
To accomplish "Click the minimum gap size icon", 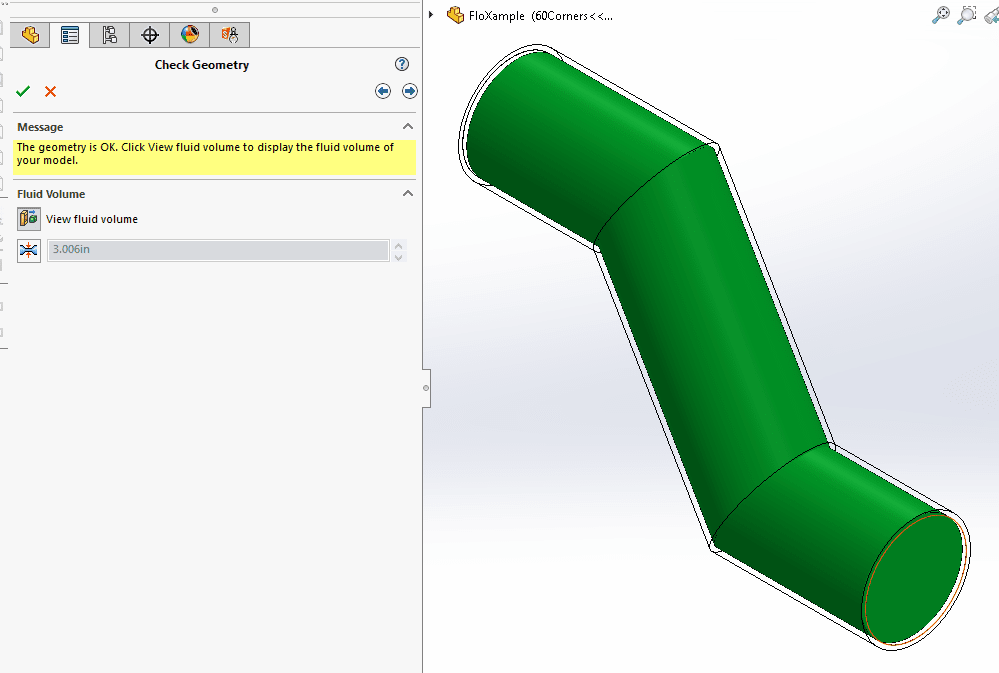I will [x=29, y=250].
